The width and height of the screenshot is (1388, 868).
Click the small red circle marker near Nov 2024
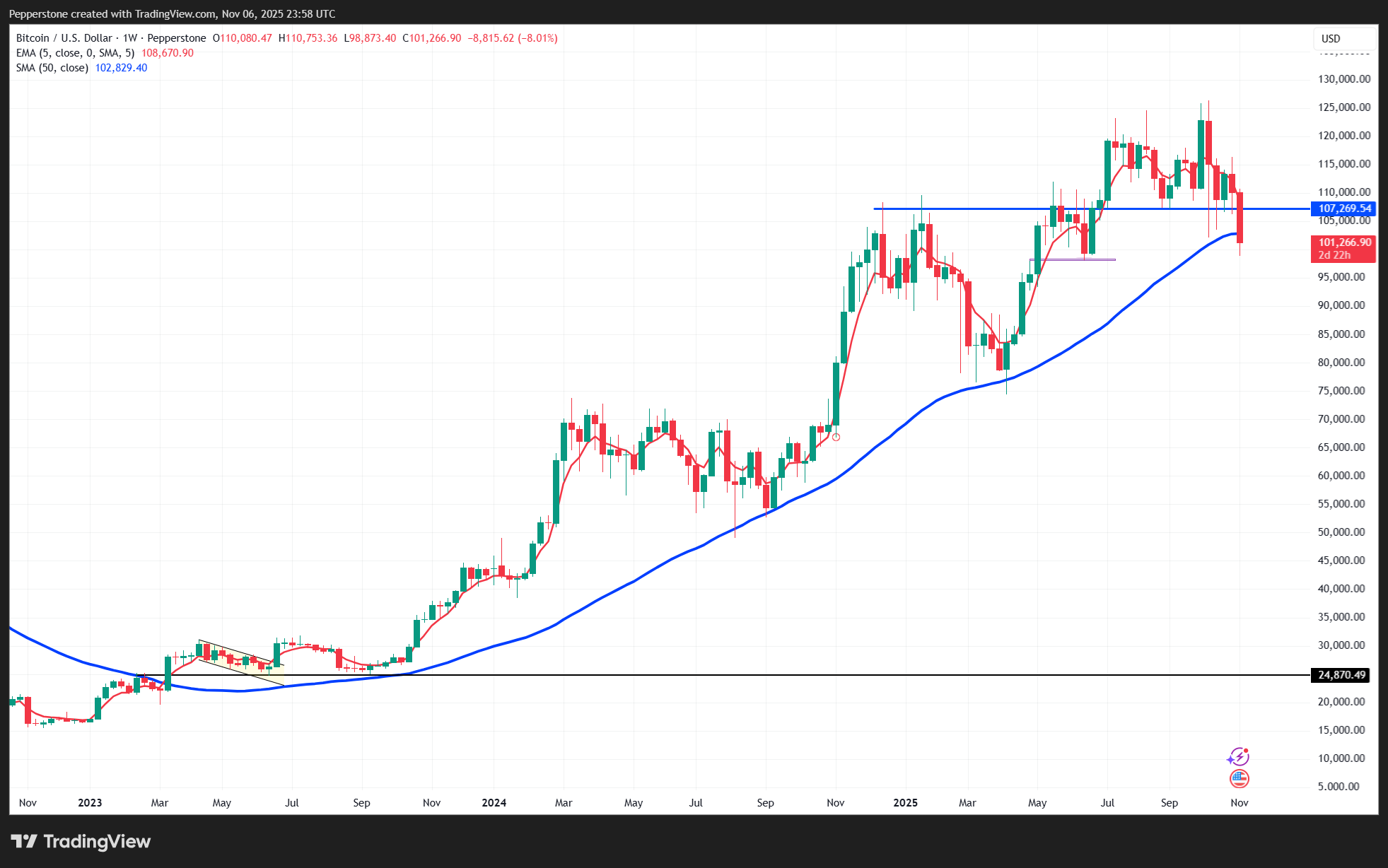(x=836, y=437)
